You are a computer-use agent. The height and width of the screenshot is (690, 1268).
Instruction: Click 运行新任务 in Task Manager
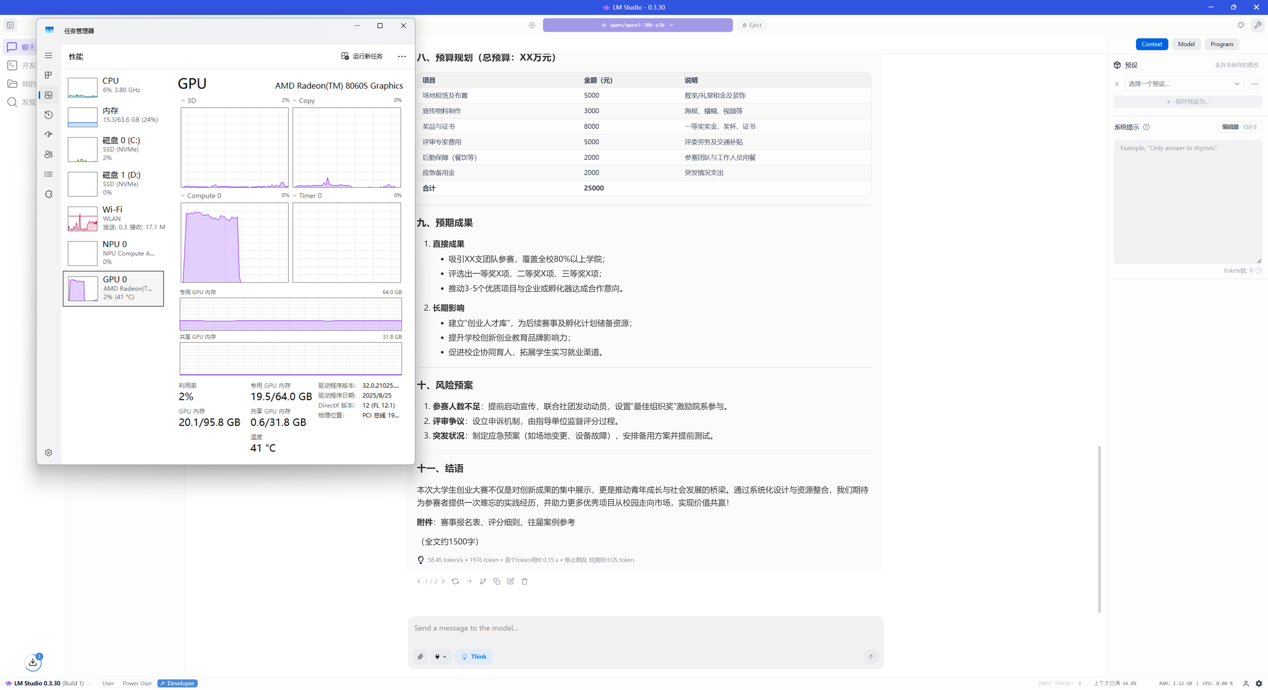[x=362, y=56]
